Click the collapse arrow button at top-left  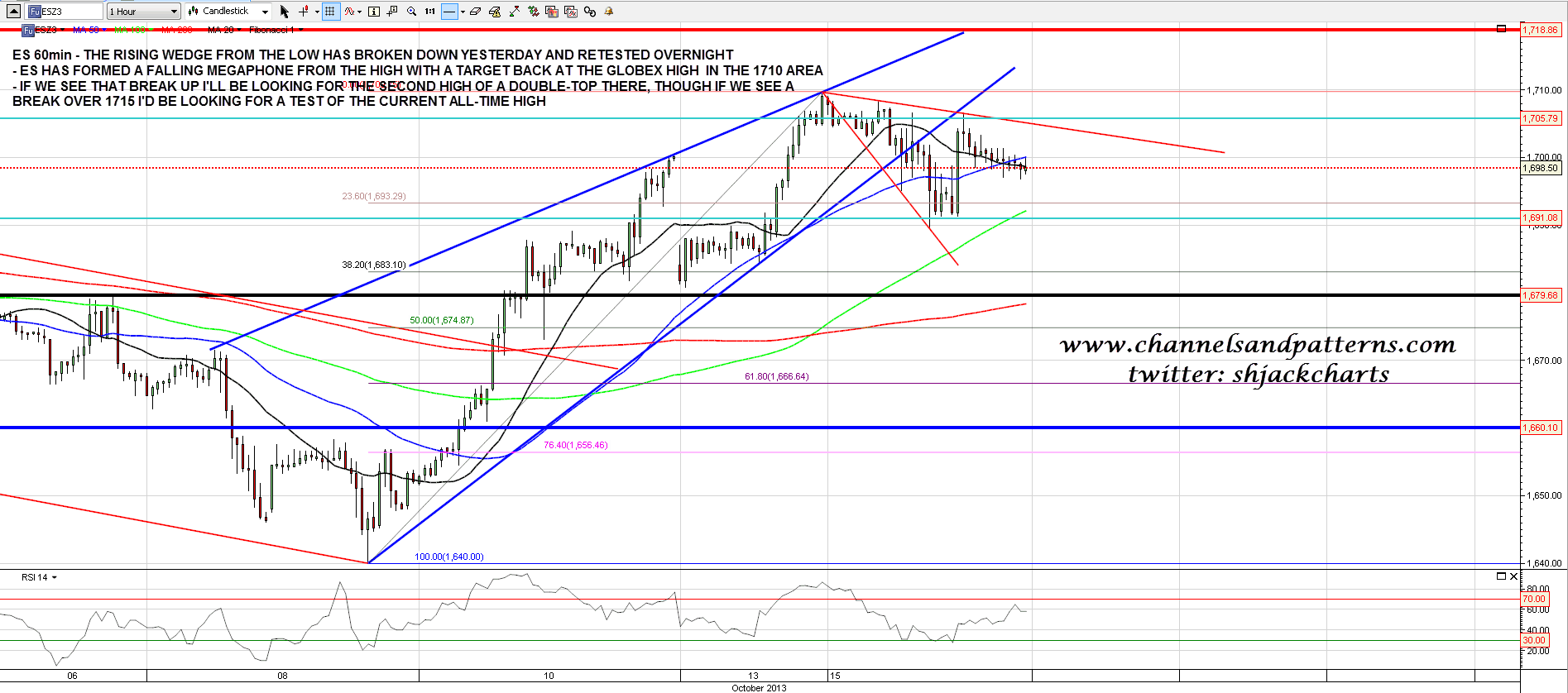pos(13,12)
